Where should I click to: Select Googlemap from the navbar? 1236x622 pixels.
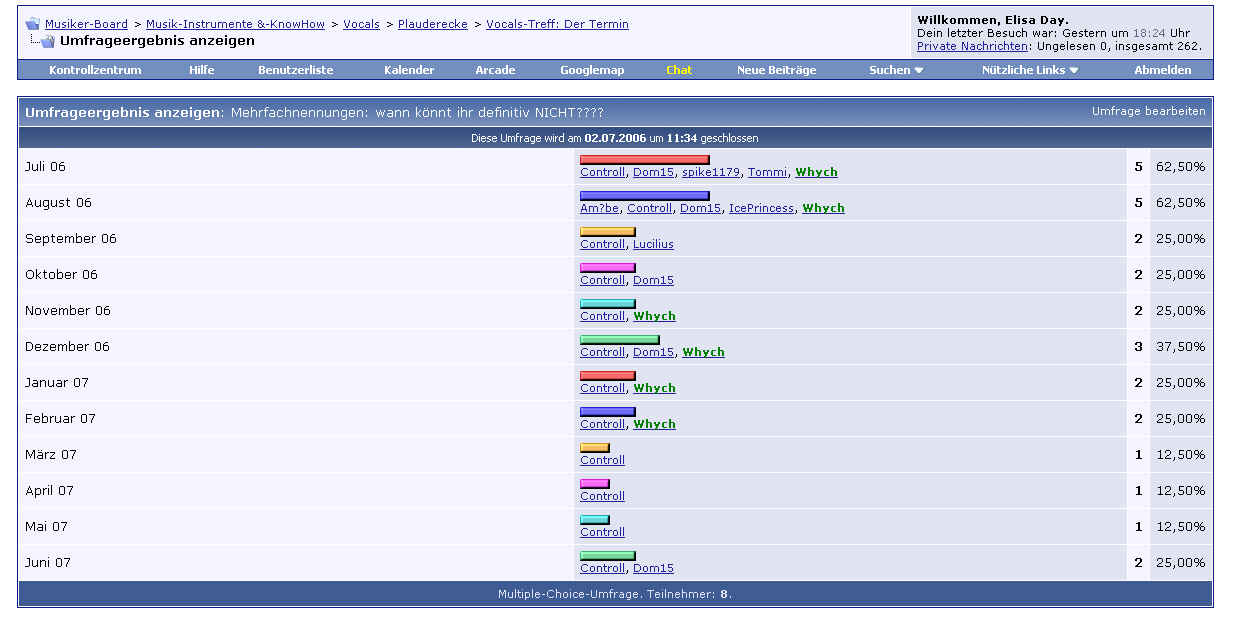tap(592, 70)
